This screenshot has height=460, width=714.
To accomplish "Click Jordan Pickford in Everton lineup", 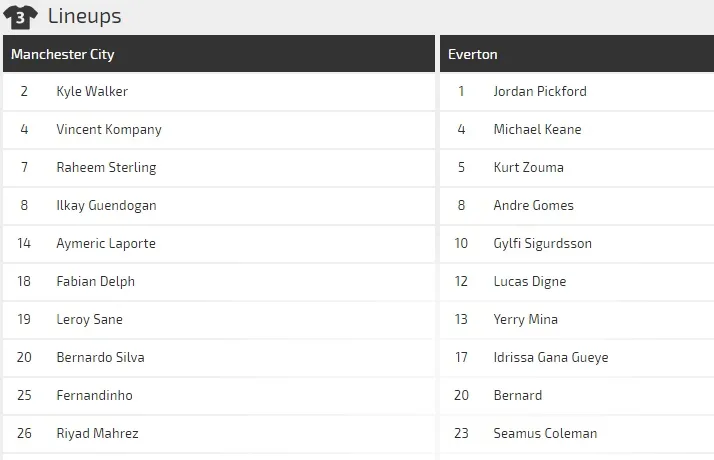I will tap(540, 91).
